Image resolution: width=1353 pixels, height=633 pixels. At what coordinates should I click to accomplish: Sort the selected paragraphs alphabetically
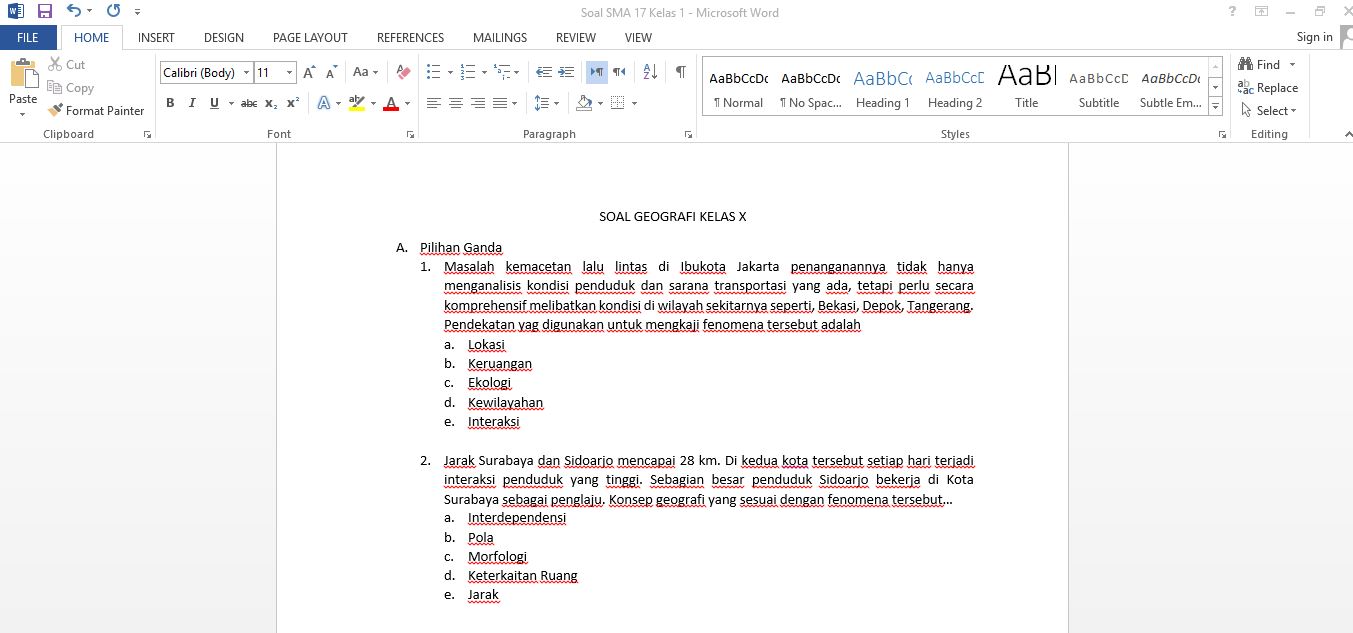[650, 73]
